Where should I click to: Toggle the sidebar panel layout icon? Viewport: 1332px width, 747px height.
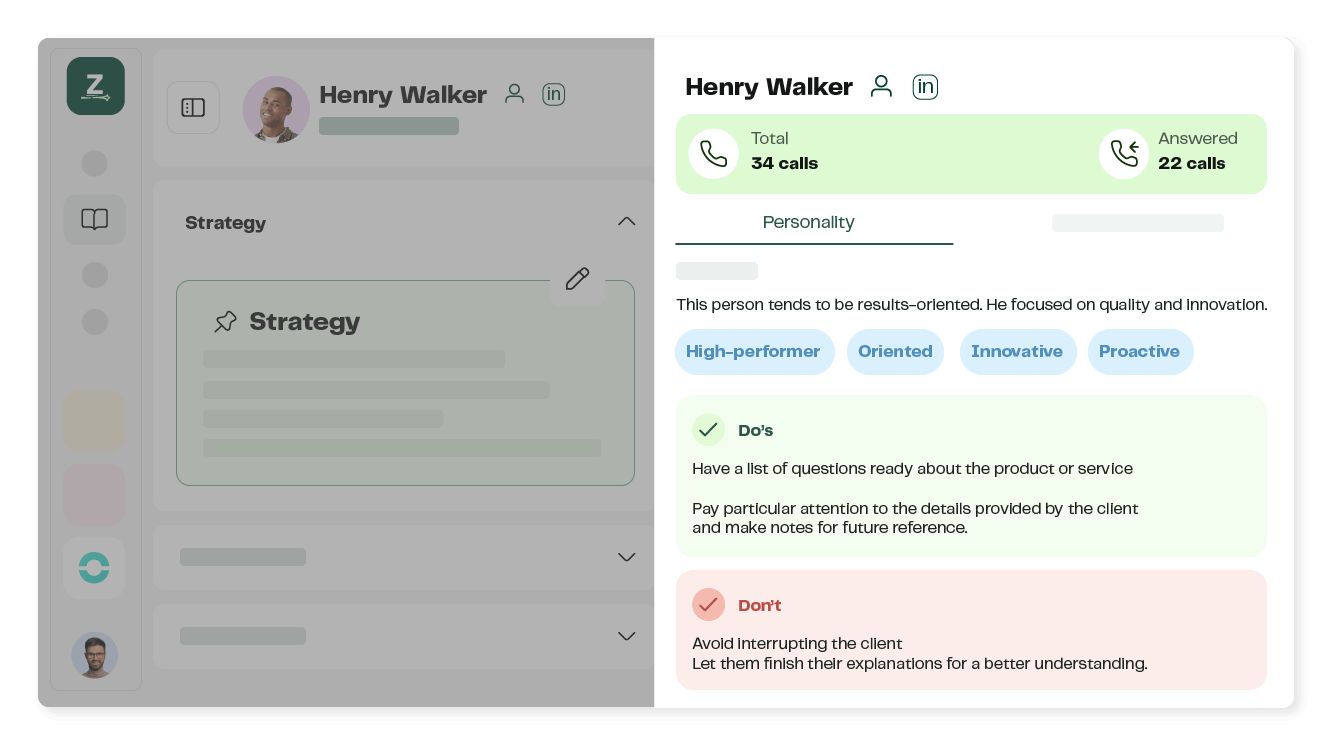193,108
